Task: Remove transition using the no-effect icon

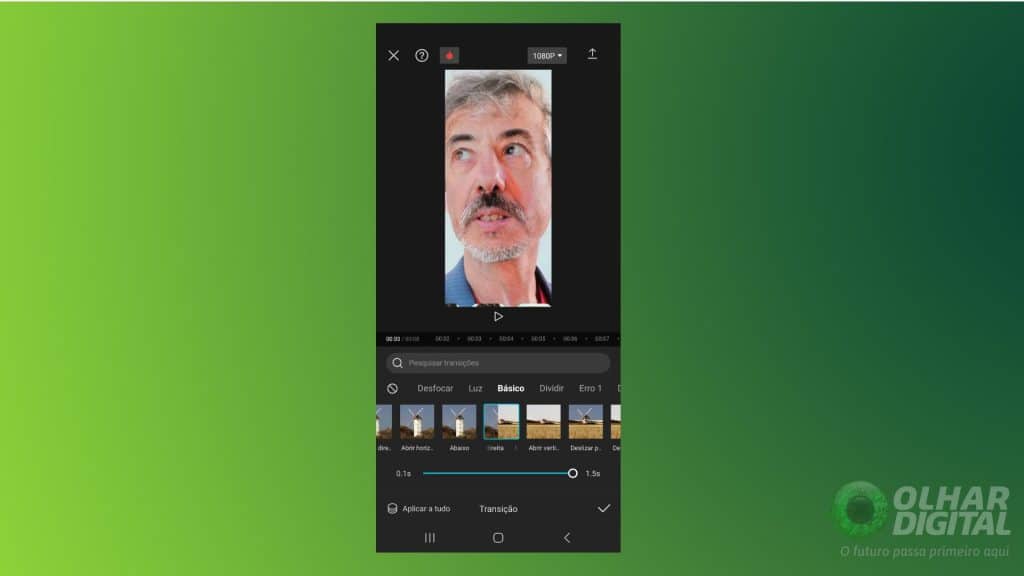Action: [x=393, y=388]
